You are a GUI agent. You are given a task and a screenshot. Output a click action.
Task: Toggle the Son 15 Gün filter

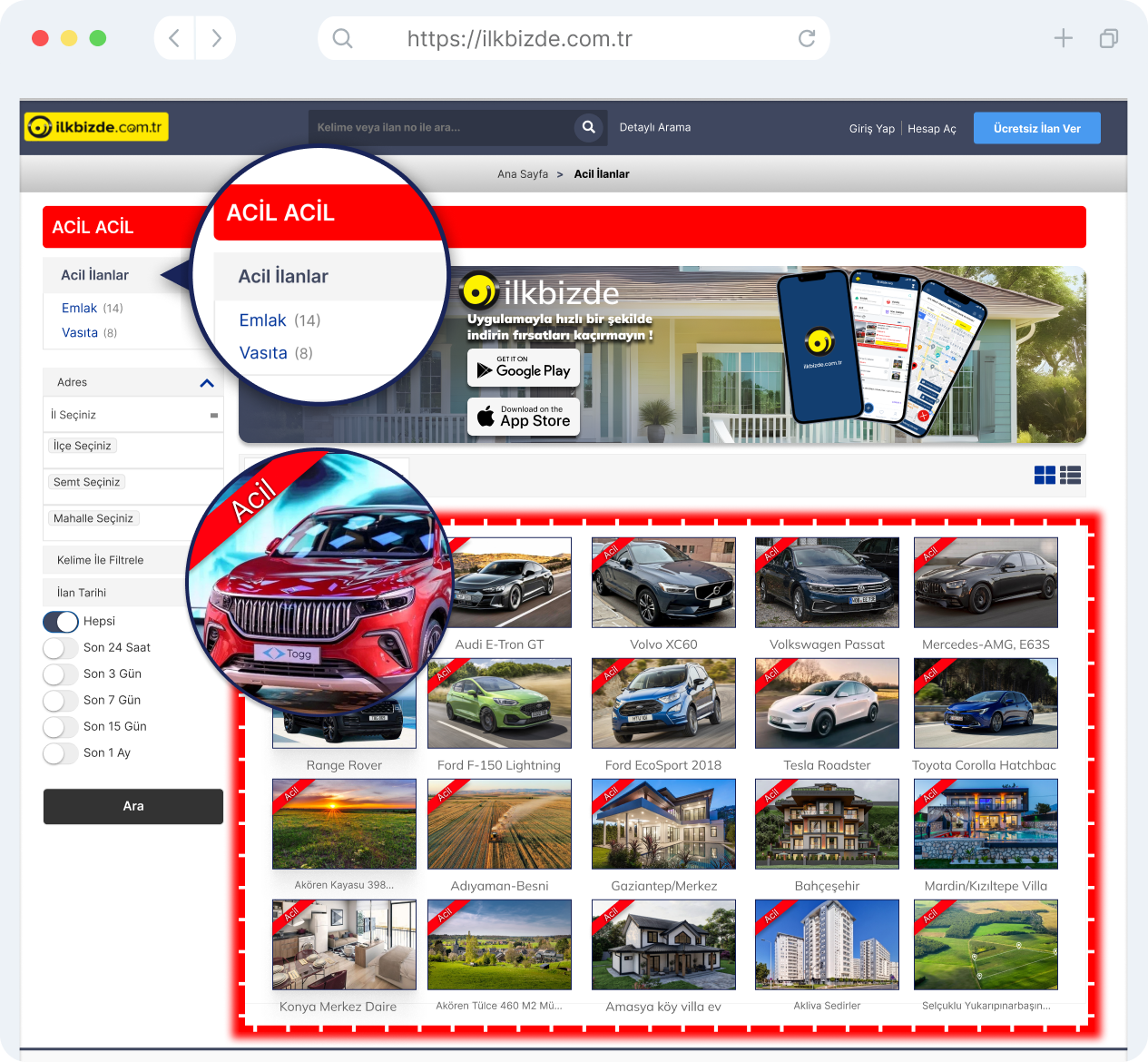[61, 727]
